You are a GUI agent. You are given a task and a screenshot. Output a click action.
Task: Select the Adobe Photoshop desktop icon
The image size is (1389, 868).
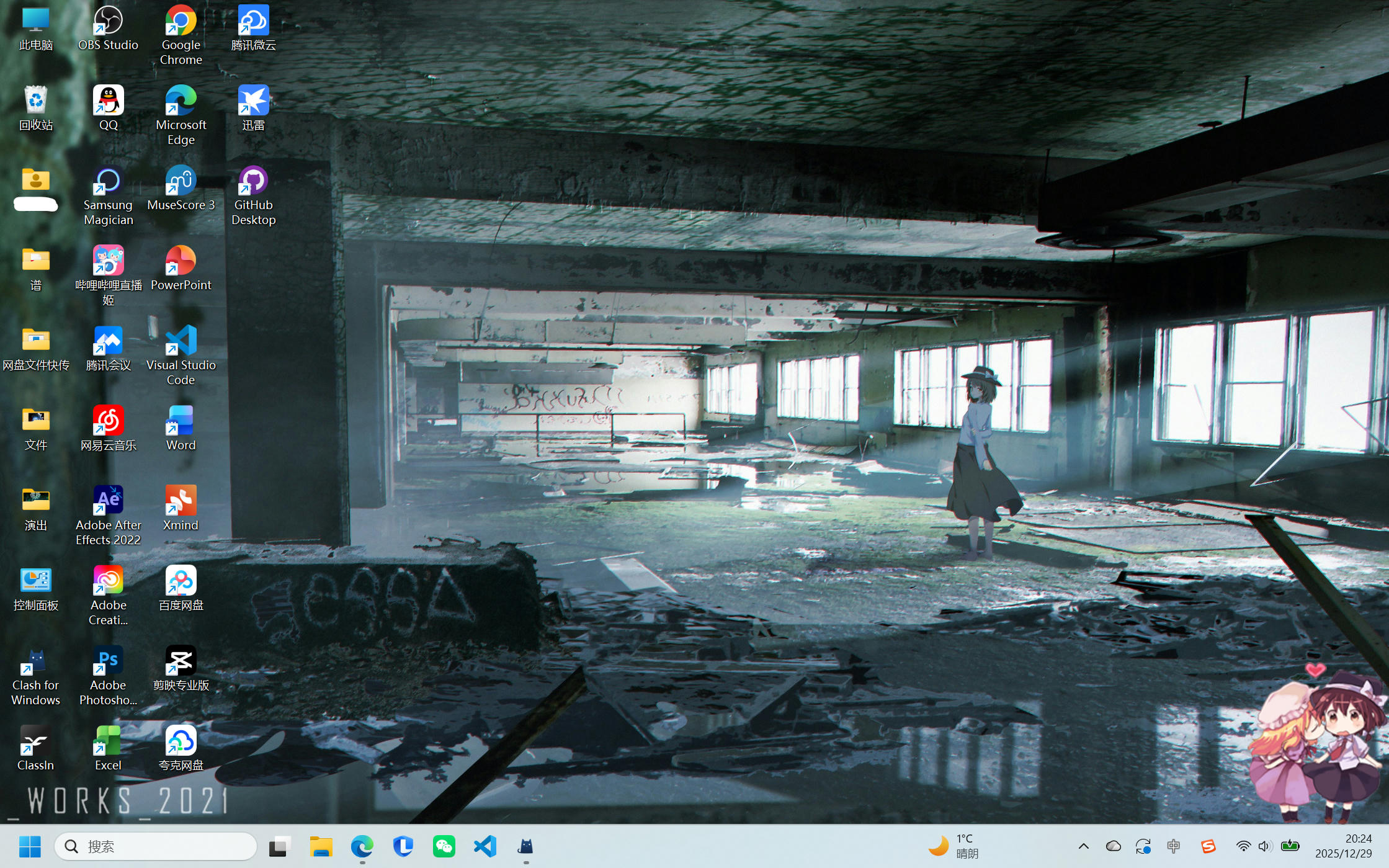point(108,661)
